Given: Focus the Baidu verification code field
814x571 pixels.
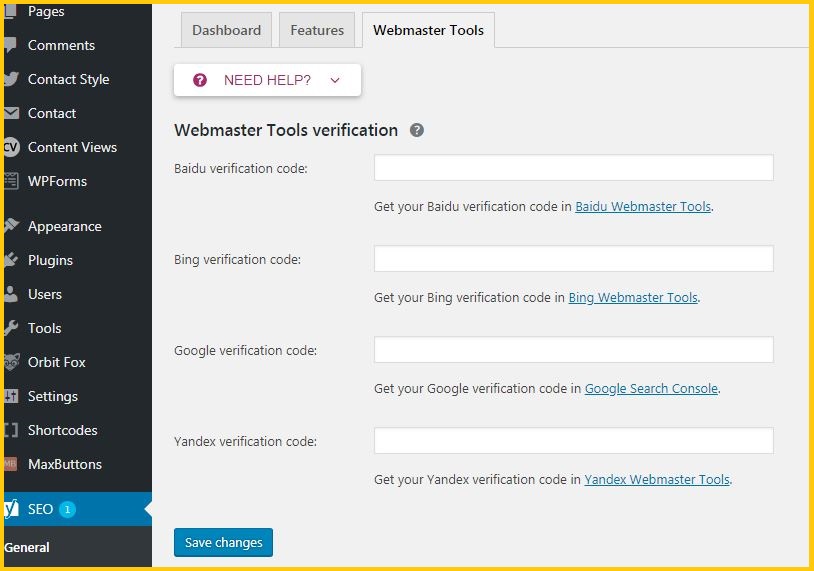Looking at the screenshot, I should 574,168.
